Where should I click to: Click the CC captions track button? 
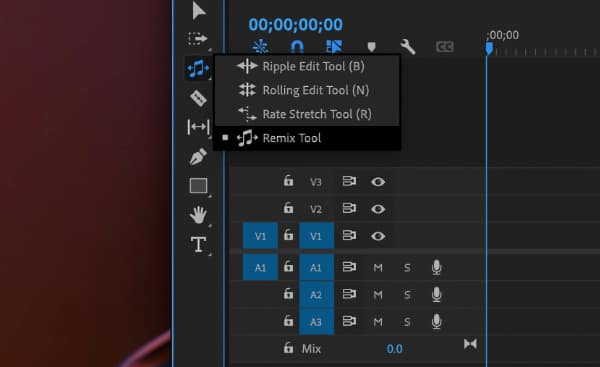(445, 47)
